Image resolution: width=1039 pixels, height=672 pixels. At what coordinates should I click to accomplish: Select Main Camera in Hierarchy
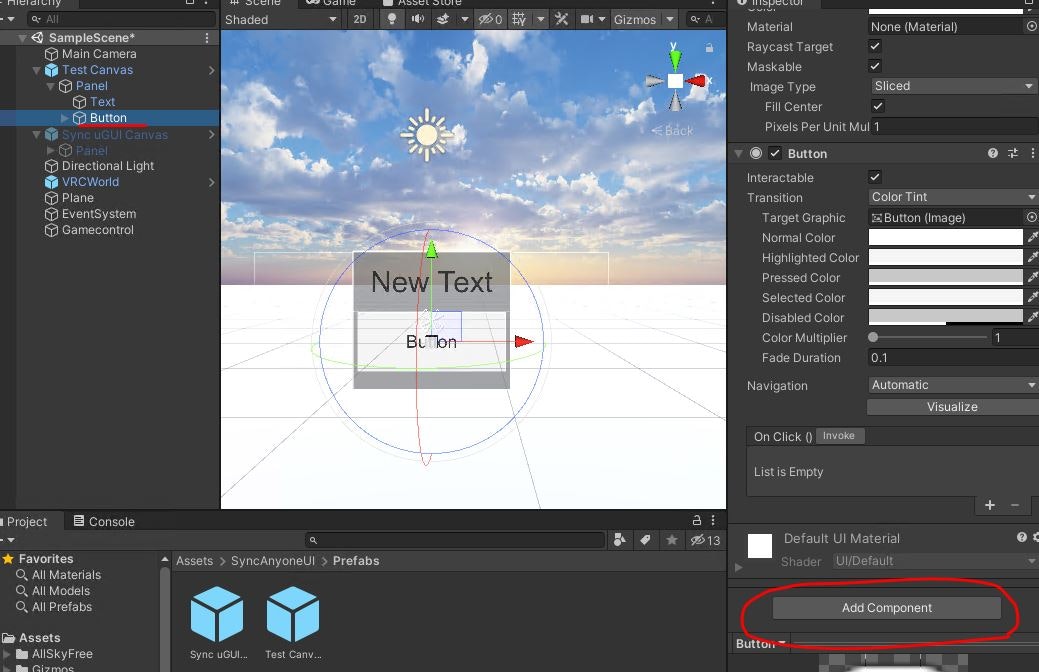(x=99, y=54)
